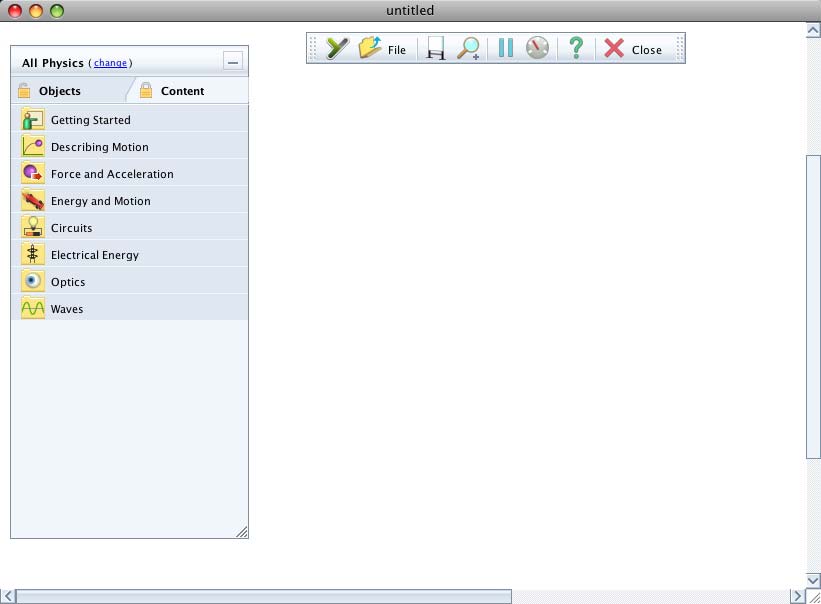Open the Describing Motion item

coord(99,147)
